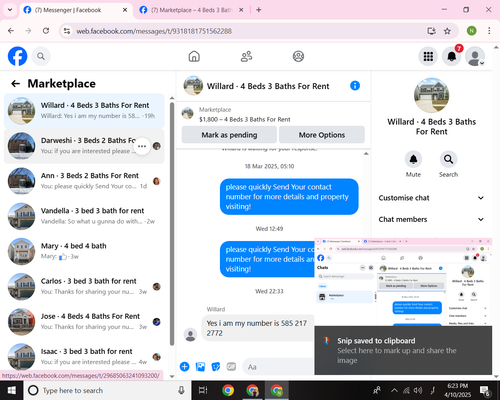500x400 pixels.
Task: Click the chat header title Willard 4 Beds
Action: point(268,86)
